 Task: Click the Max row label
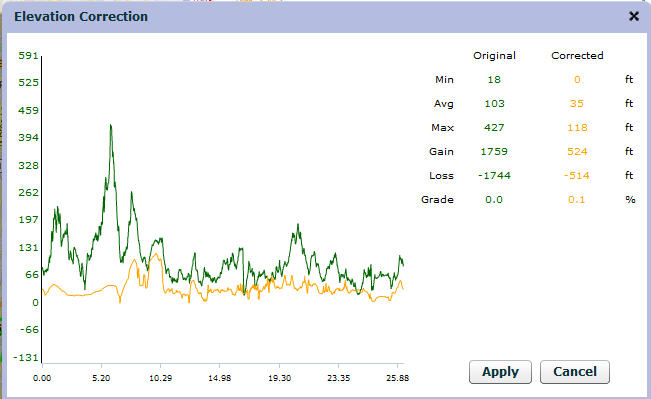coord(443,127)
